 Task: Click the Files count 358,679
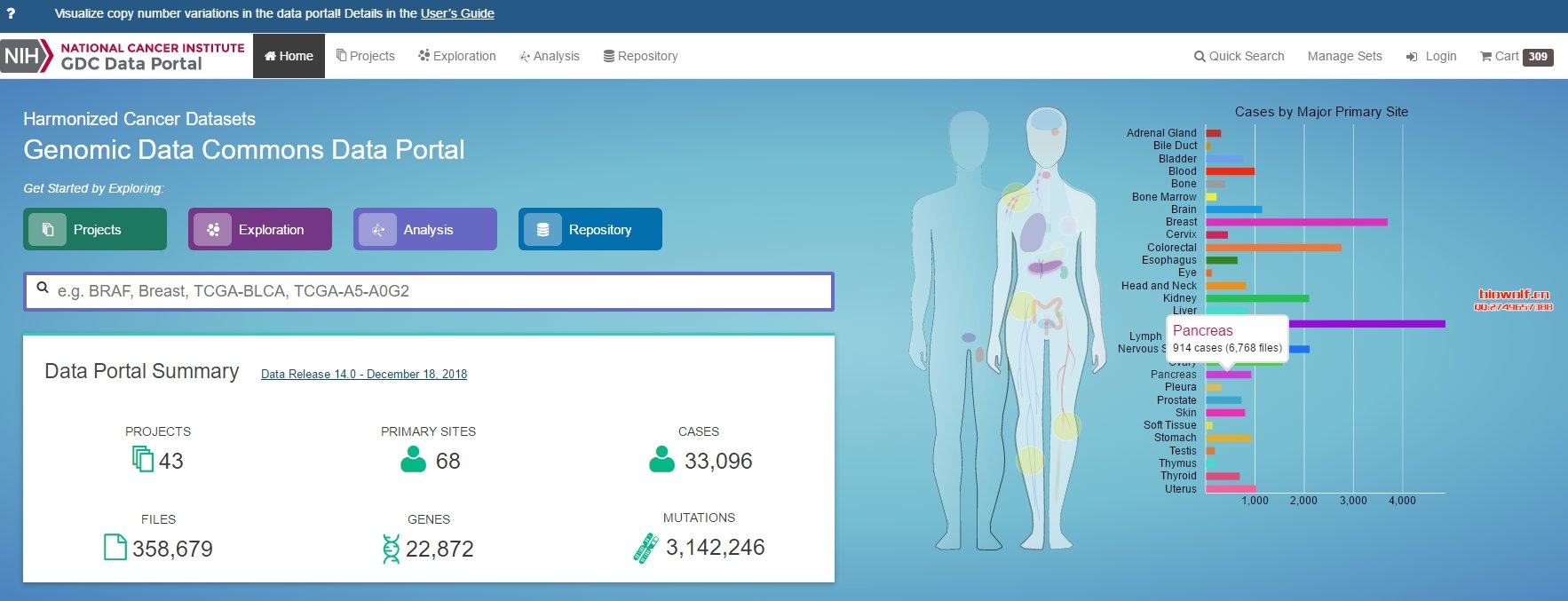[172, 549]
